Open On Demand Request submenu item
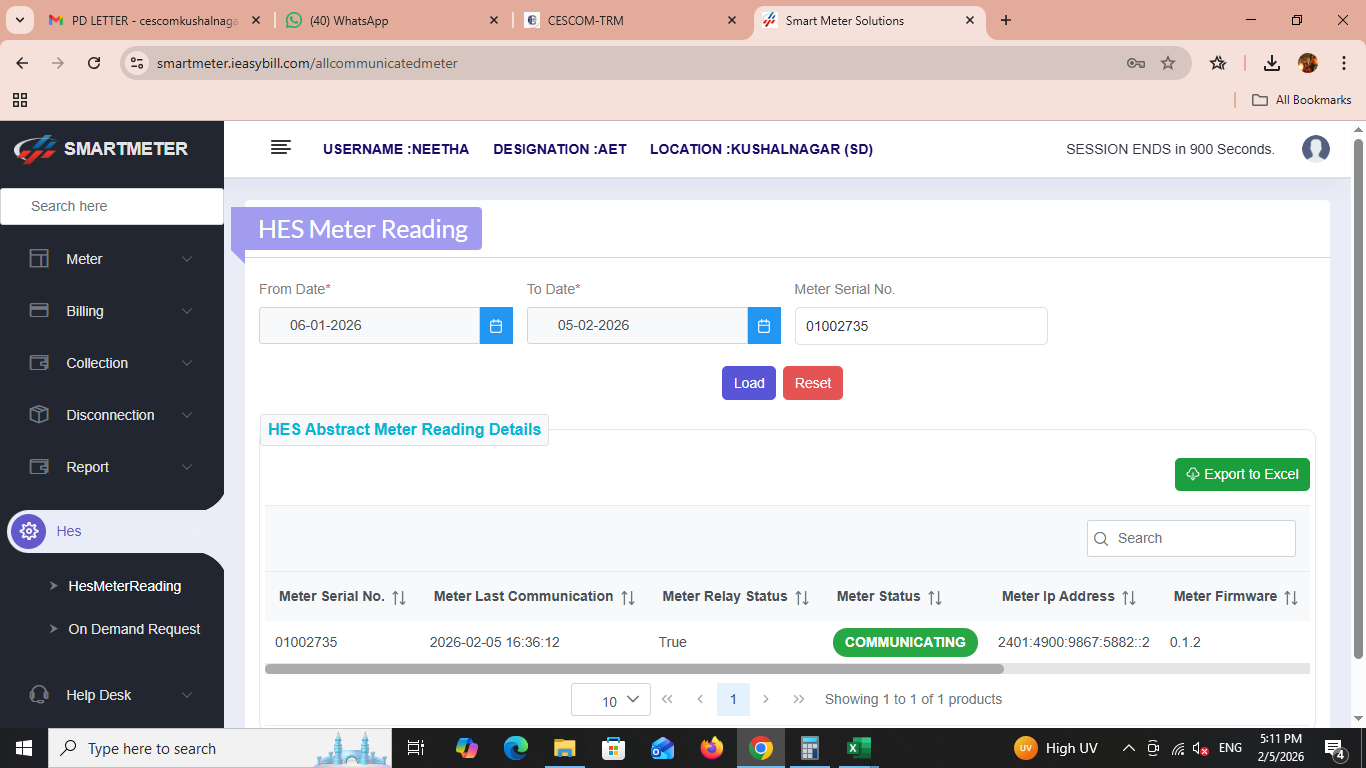This screenshot has height=768, width=1366. click(x=134, y=629)
